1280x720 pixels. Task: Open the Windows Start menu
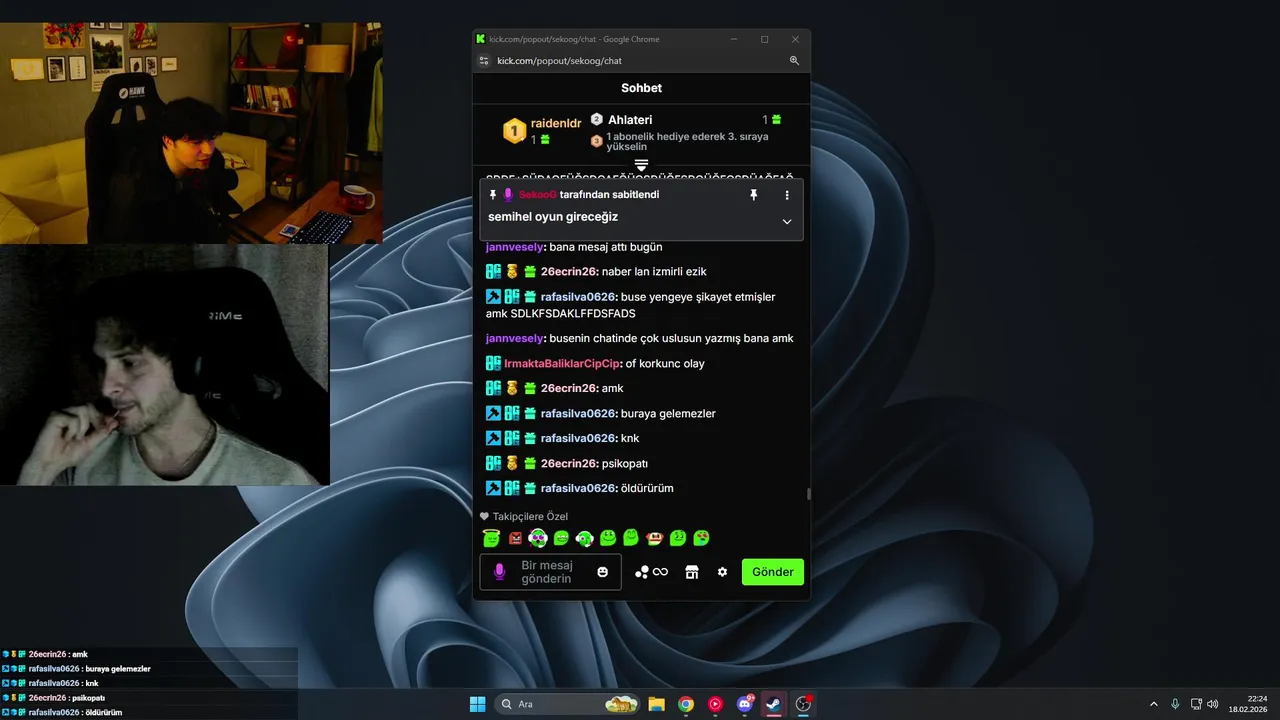click(x=478, y=704)
